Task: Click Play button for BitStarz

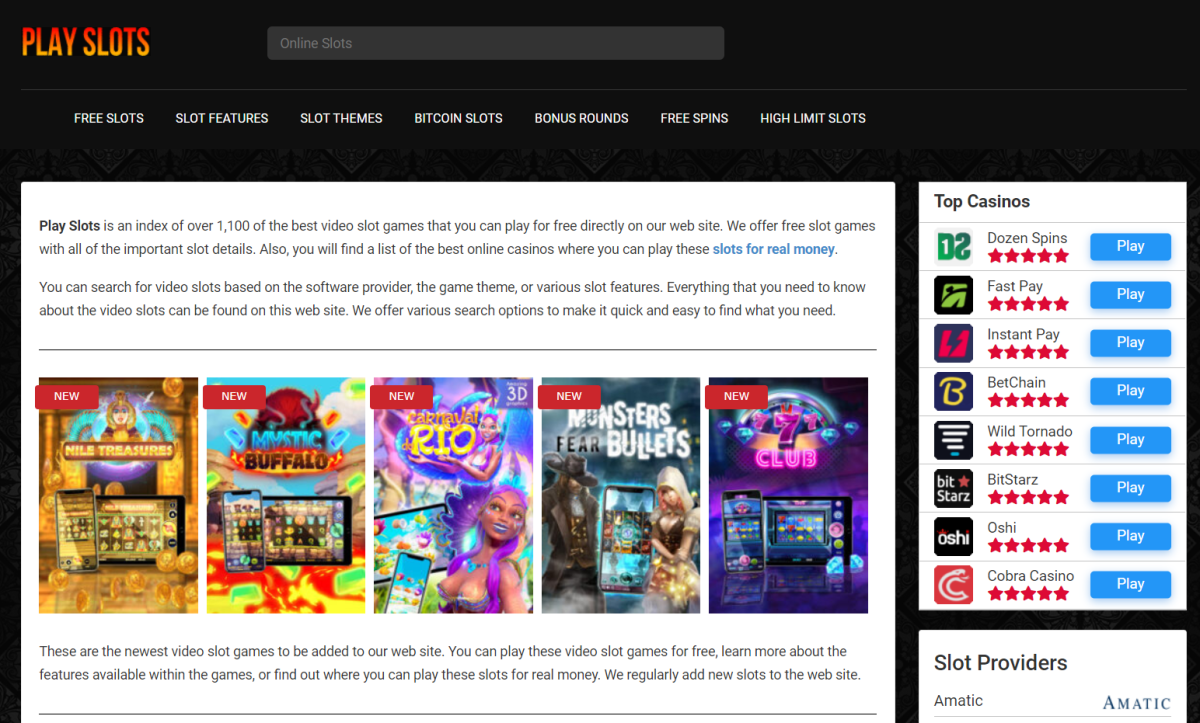Action: [x=1130, y=487]
